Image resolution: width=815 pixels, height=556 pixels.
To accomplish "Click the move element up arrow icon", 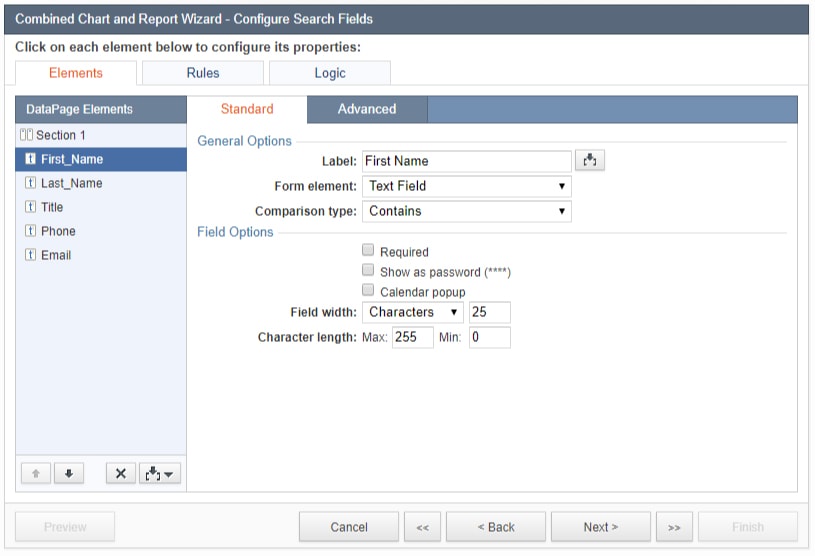I will 35,474.
